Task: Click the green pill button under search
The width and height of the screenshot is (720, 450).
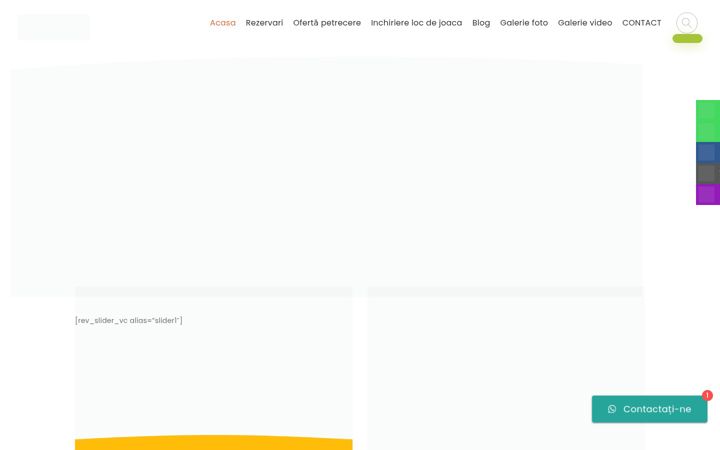Action: (687, 39)
